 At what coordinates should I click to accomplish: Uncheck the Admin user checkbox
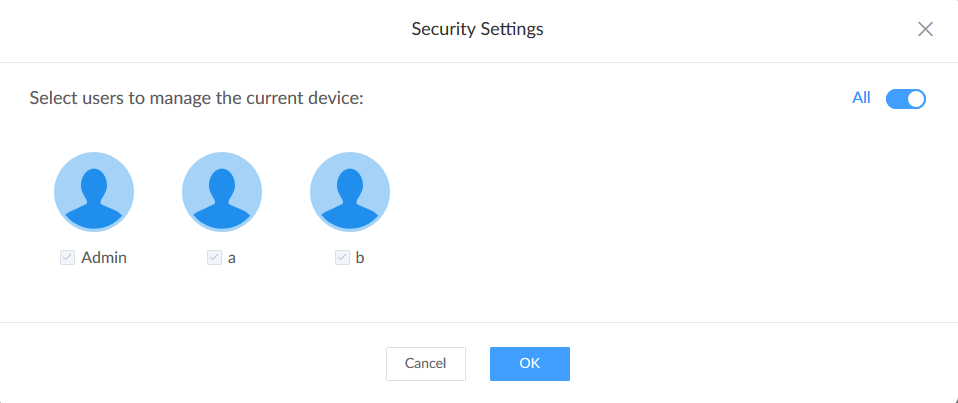point(68,258)
